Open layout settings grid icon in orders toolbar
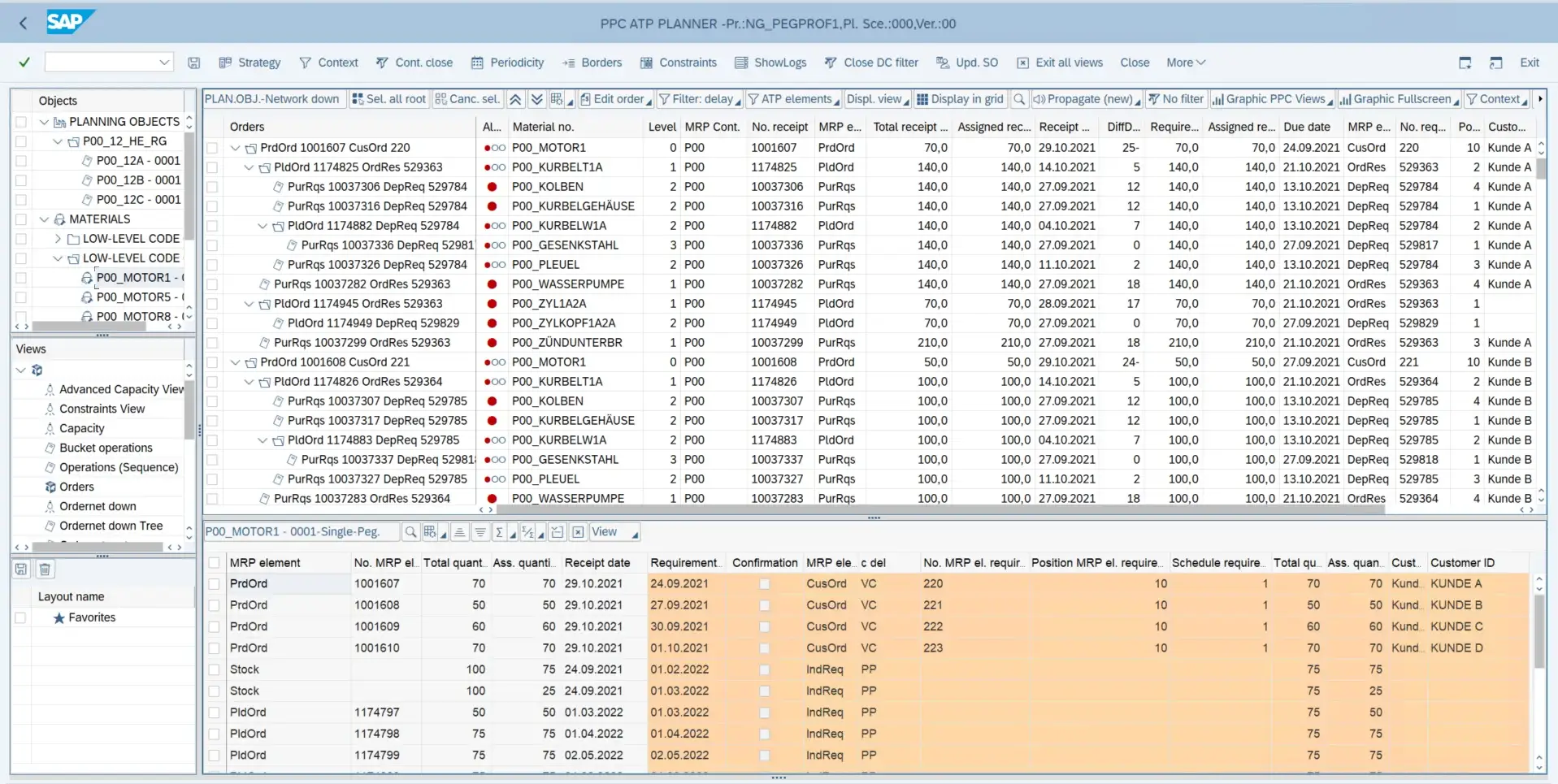Image resolution: width=1558 pixels, height=784 pixels. pos(557,99)
